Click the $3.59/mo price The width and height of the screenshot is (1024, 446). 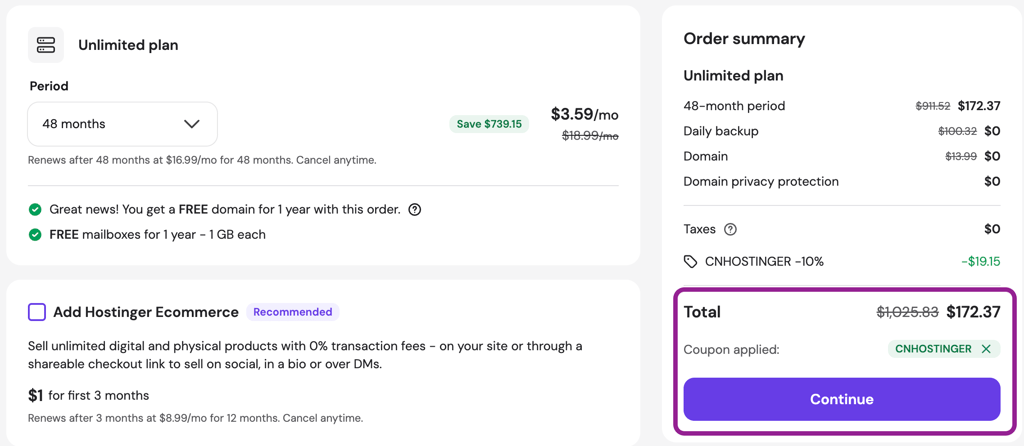click(584, 114)
